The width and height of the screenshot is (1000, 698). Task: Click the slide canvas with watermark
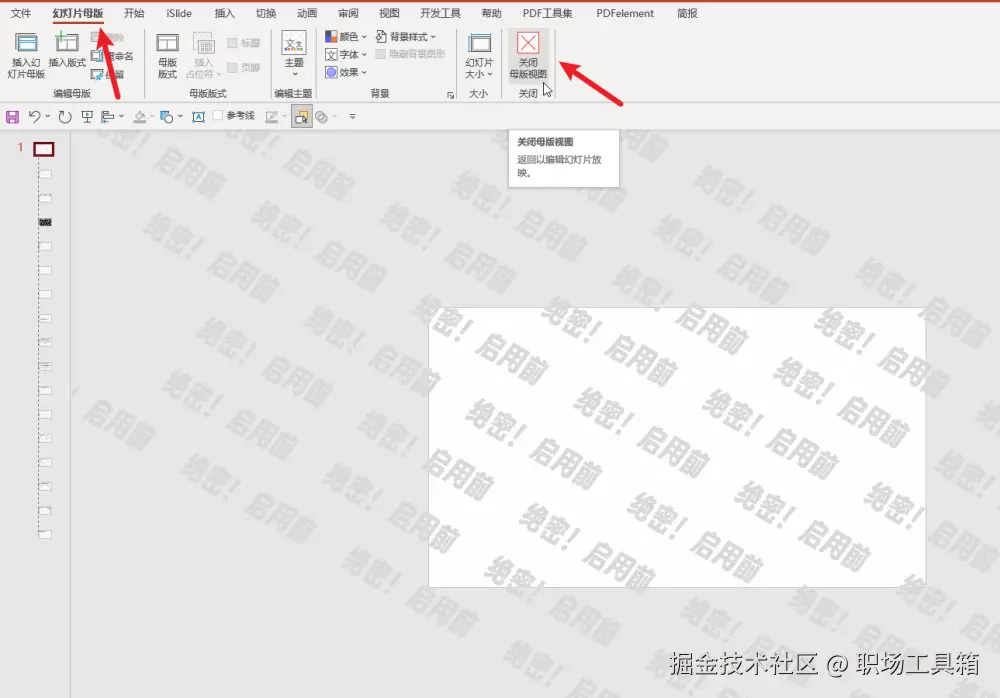click(x=677, y=447)
